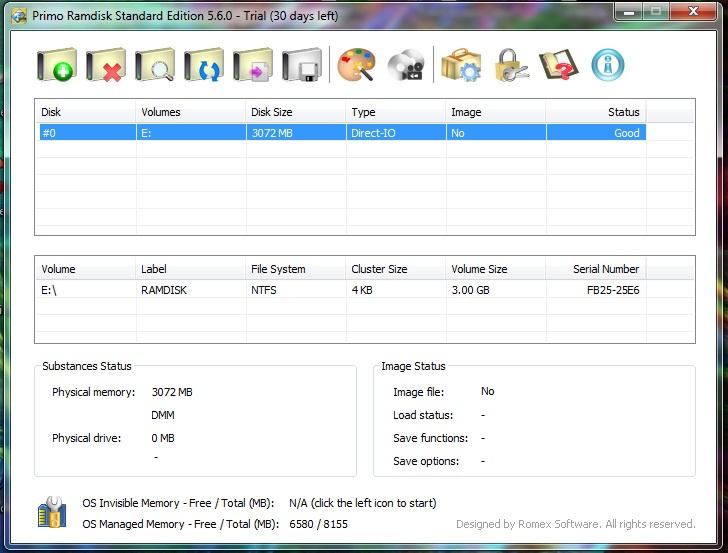Viewport: 728px width, 553px height.
Task: Click the Image file No value
Action: pos(488,391)
